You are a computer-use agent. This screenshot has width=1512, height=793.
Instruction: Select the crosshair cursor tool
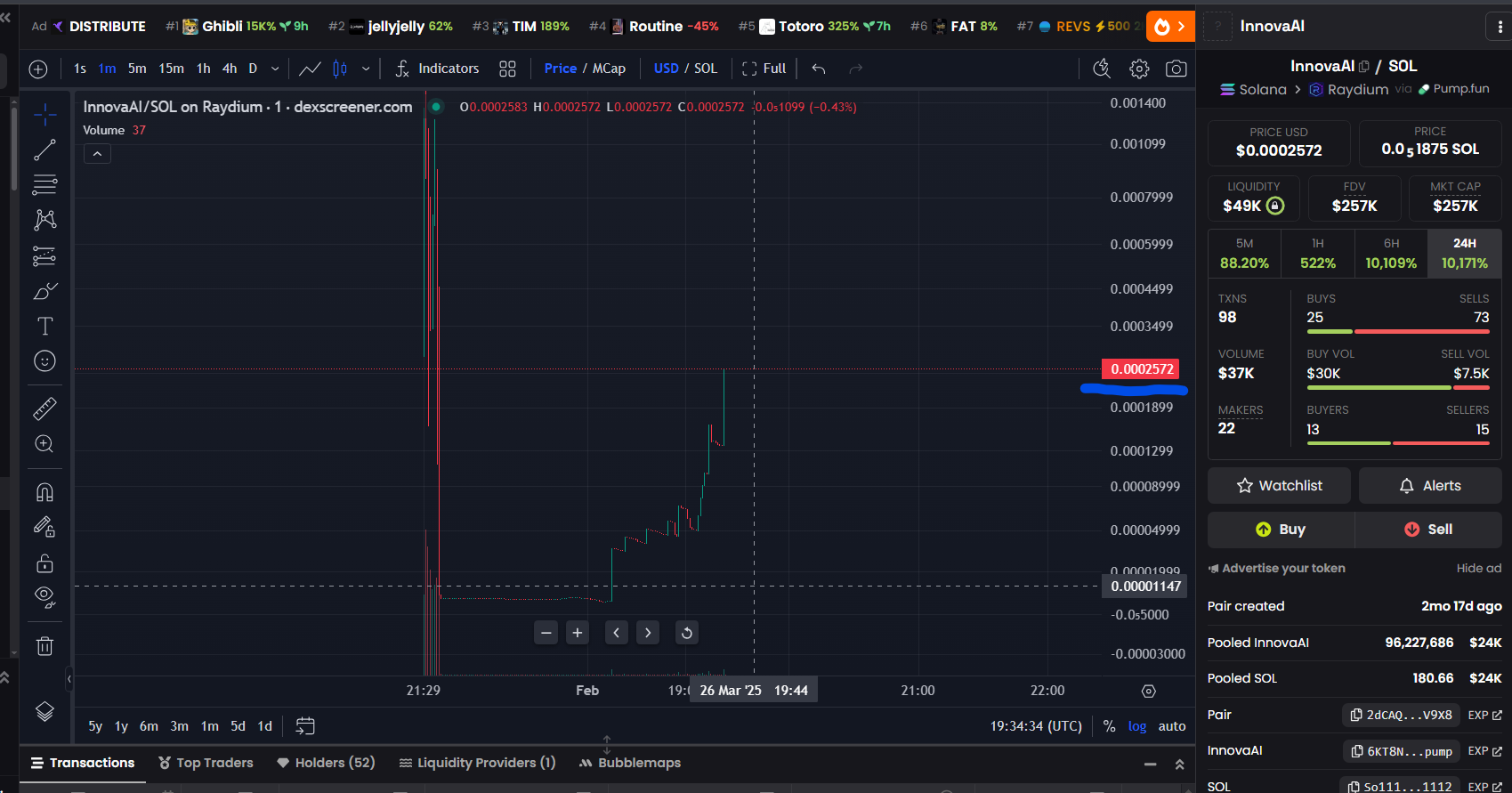pos(44,114)
